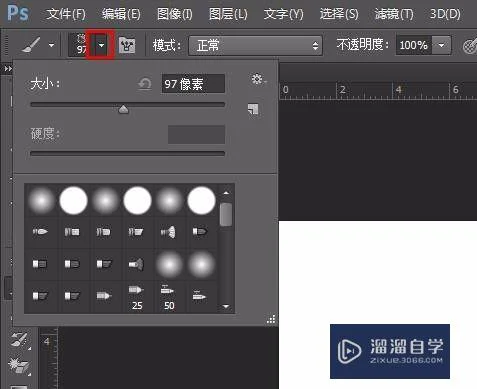This screenshot has height=389, width=477.
Task: Click the 大小 label
Action: 45,84
